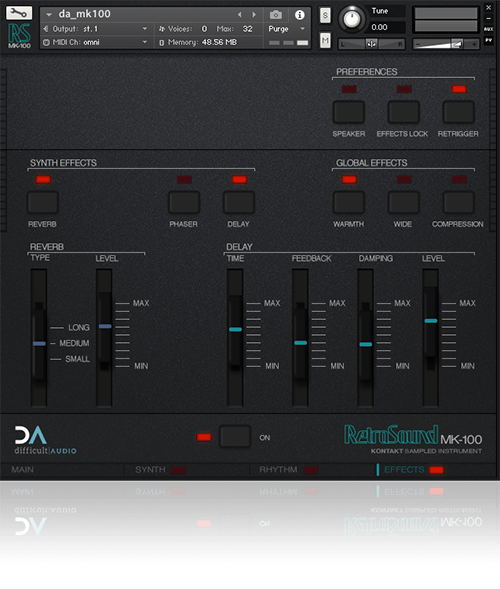Click the Voices count value 0
Viewport: 500px width, 589px height.
coord(204,29)
